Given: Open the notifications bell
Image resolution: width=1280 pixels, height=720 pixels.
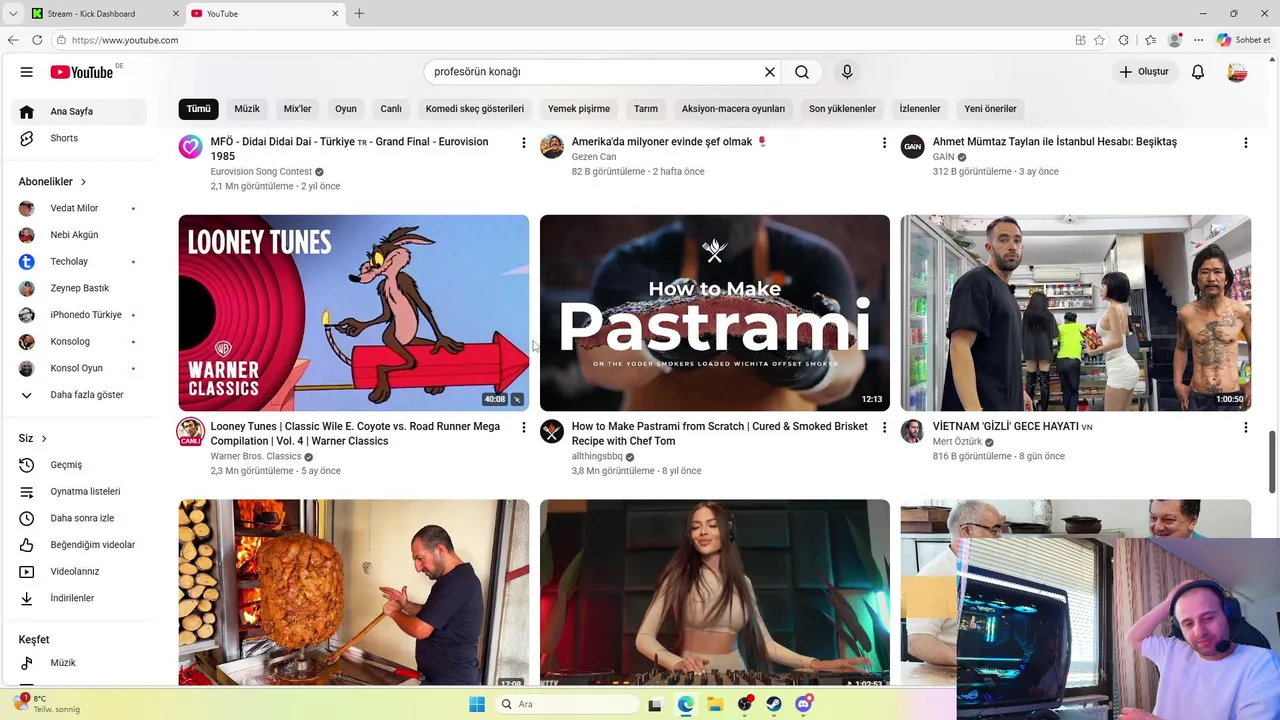Looking at the screenshot, I should [1198, 72].
